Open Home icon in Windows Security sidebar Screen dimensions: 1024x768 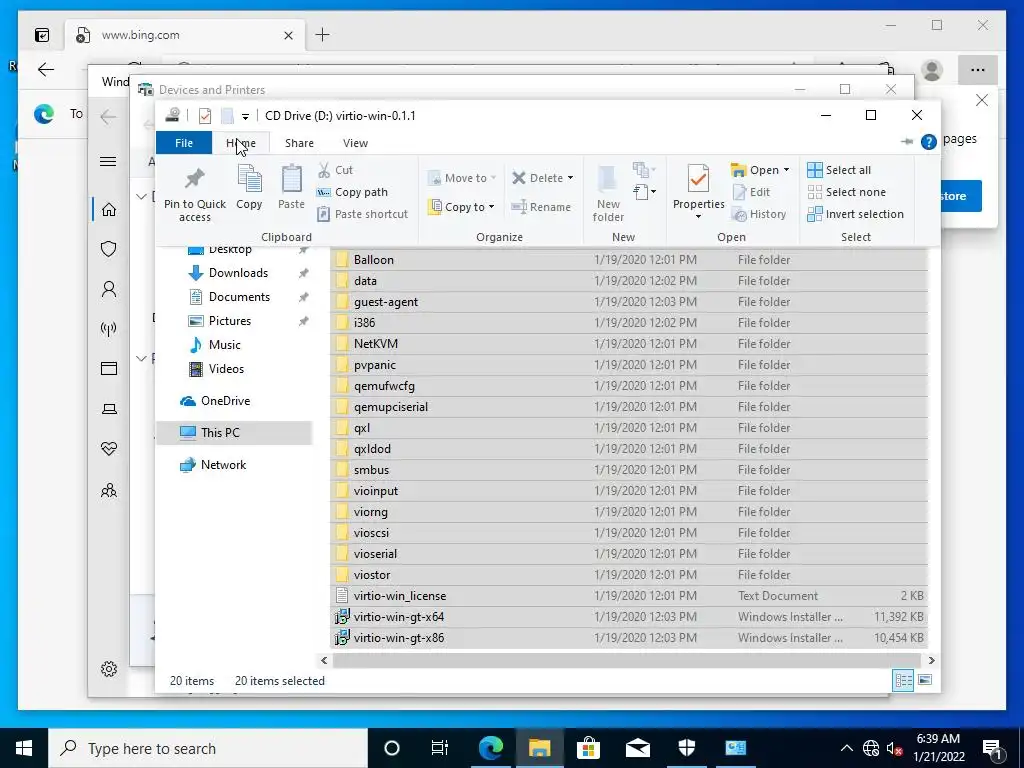point(109,209)
